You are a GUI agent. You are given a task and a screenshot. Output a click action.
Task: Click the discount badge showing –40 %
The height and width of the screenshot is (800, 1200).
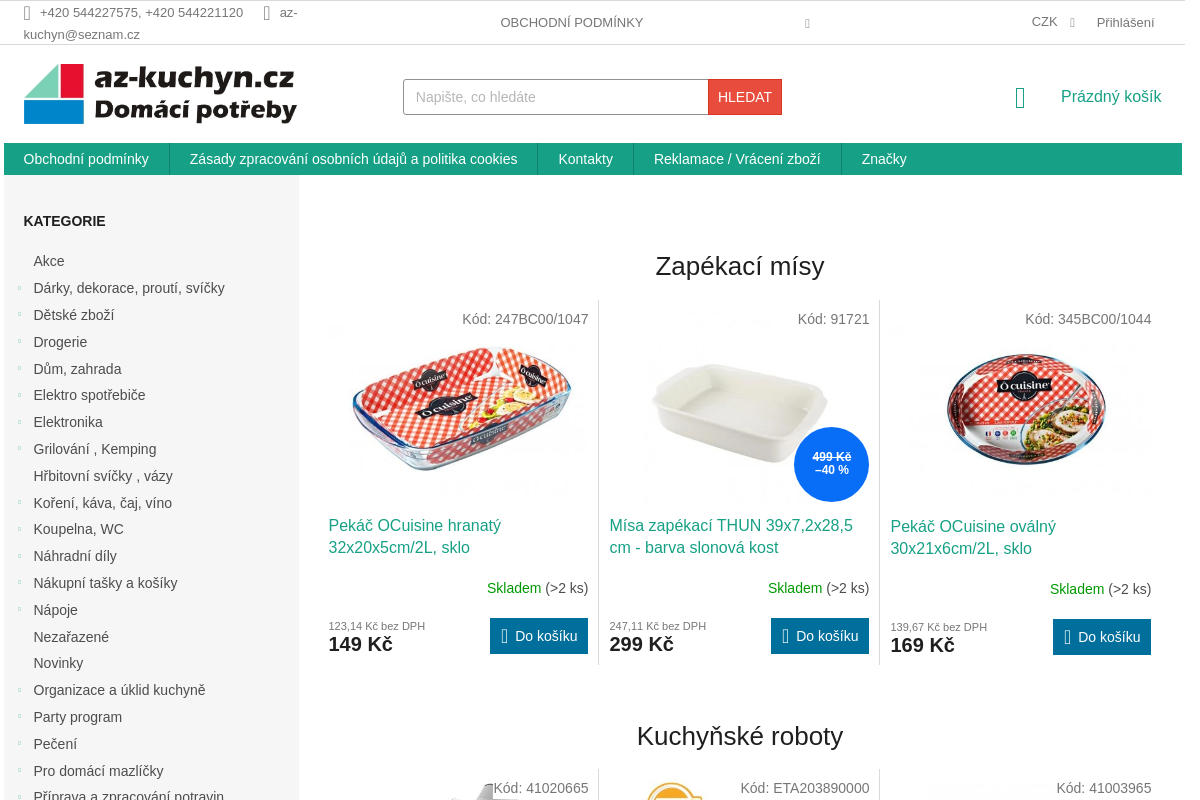click(831, 463)
